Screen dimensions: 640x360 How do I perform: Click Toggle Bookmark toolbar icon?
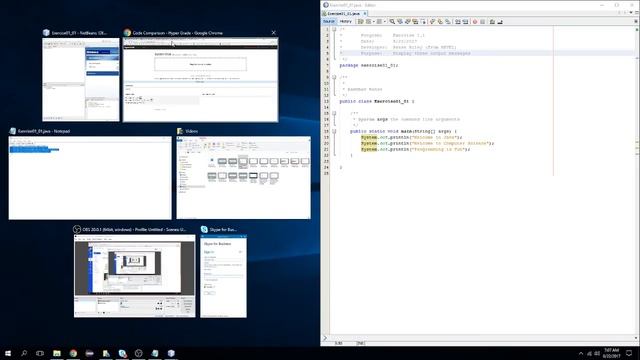448,22
